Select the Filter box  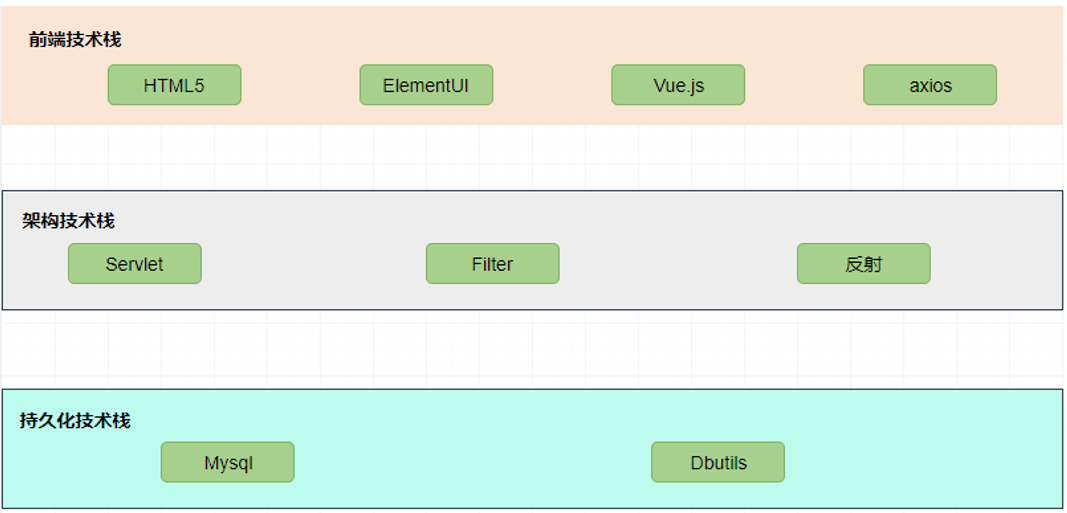[x=492, y=264]
